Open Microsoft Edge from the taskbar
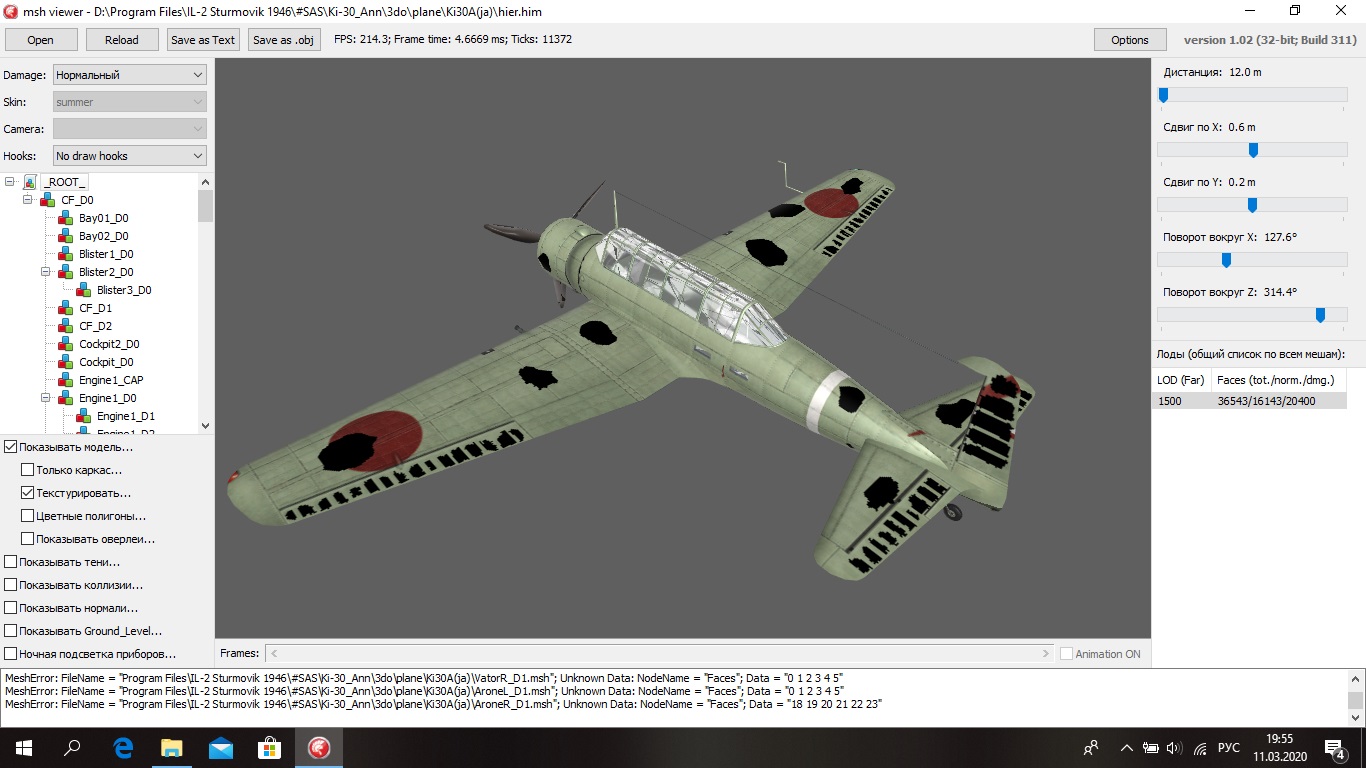 point(124,747)
